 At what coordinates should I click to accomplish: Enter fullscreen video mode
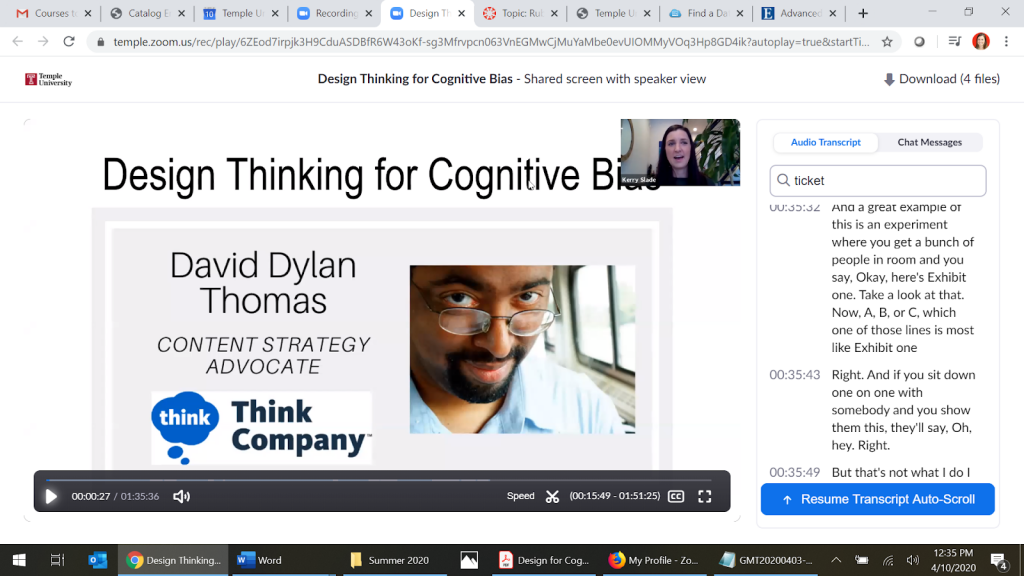(x=705, y=496)
